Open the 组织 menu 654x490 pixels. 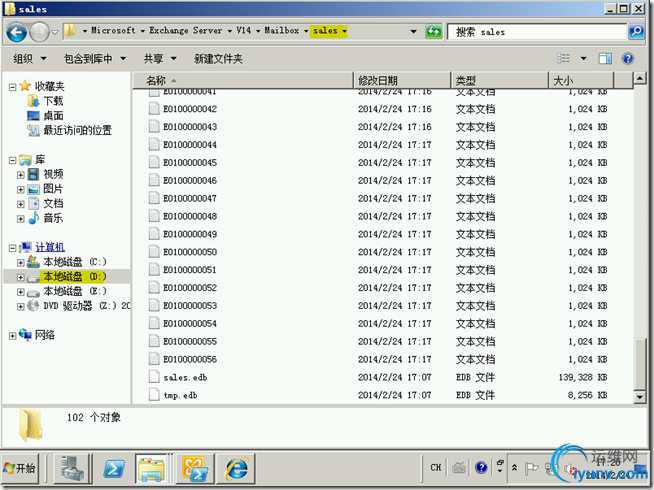click(x=29, y=59)
